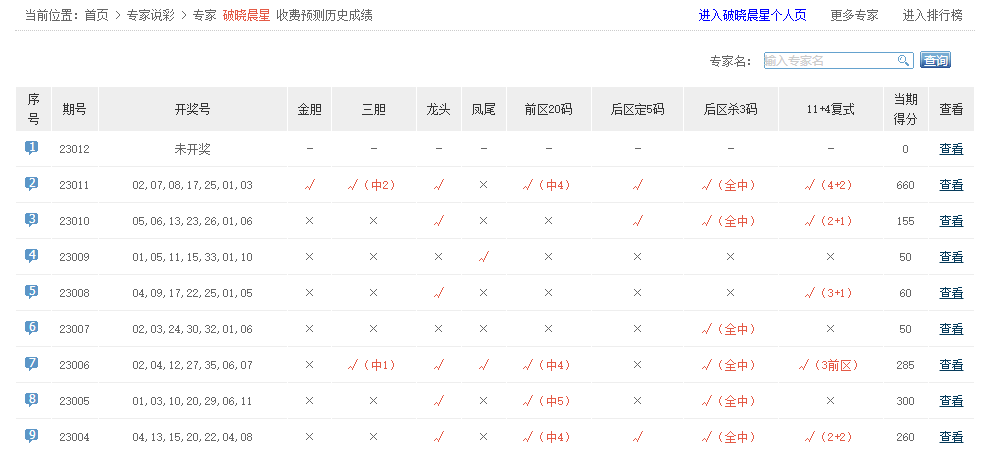Open the 进入排行榜 link
989x454 pixels.
point(932,16)
